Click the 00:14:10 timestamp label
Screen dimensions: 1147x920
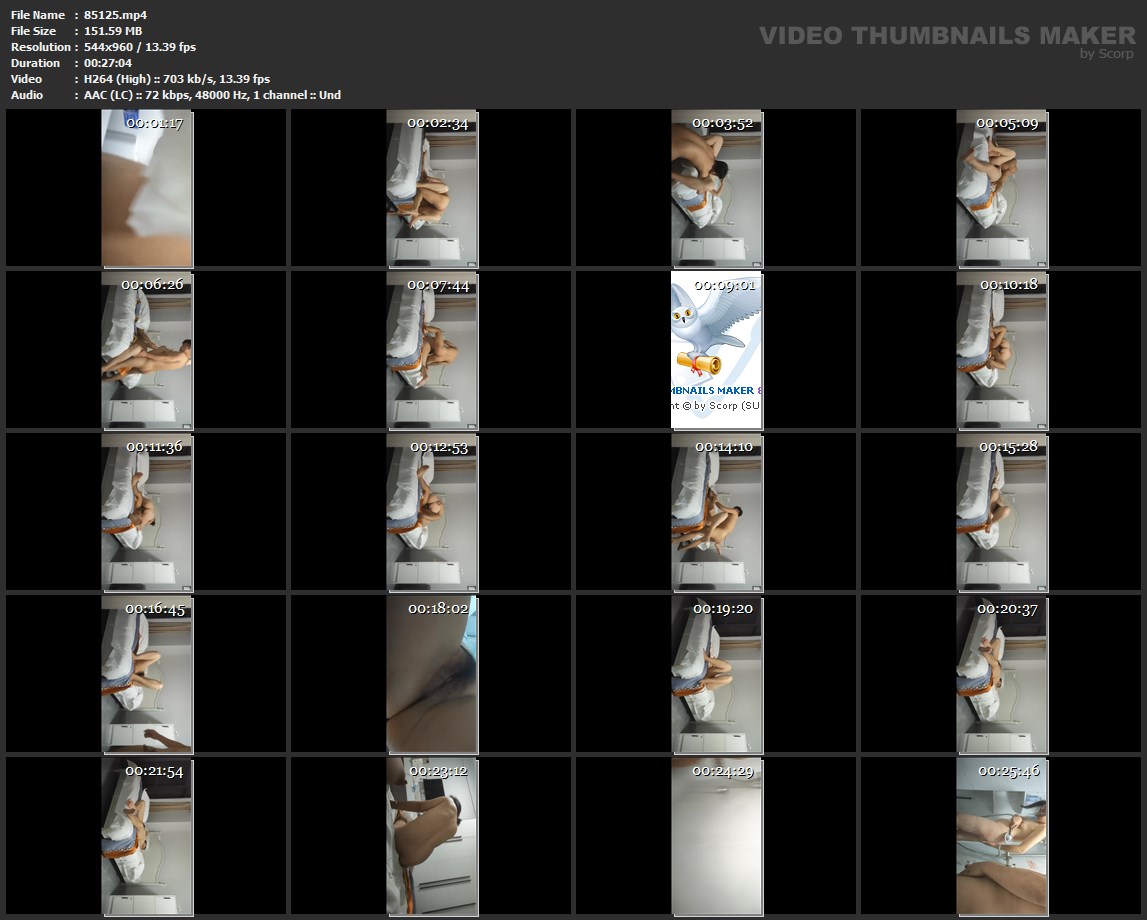click(x=723, y=446)
